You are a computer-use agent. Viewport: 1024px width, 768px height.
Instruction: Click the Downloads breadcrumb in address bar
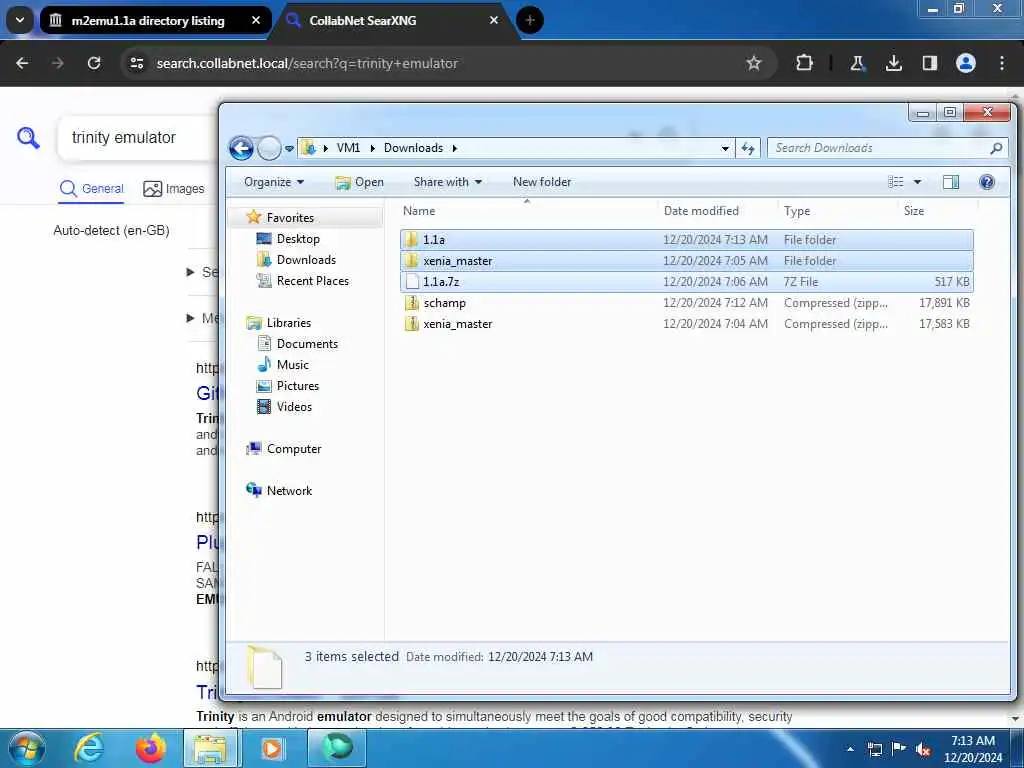pos(413,148)
